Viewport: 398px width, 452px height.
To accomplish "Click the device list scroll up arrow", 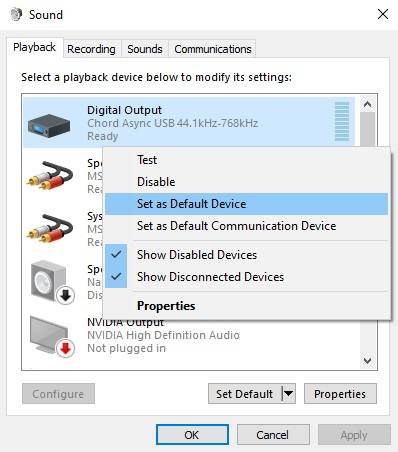I will 368,105.
